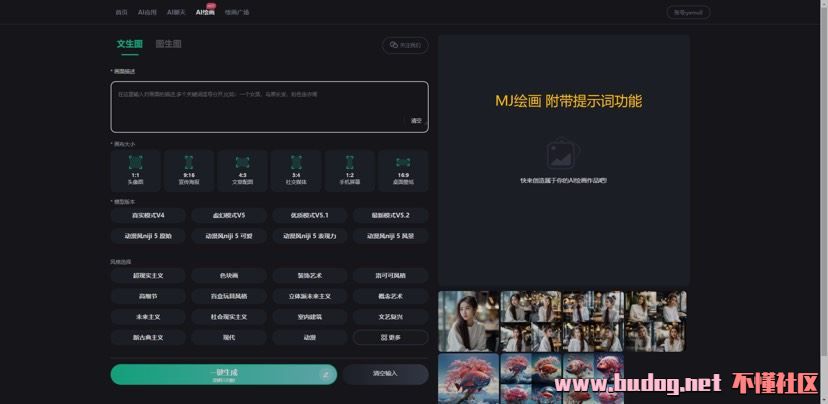Viewport: 828px width, 404px height.
Task: Toggle the 未来主义 style
Action: click(x=148, y=317)
